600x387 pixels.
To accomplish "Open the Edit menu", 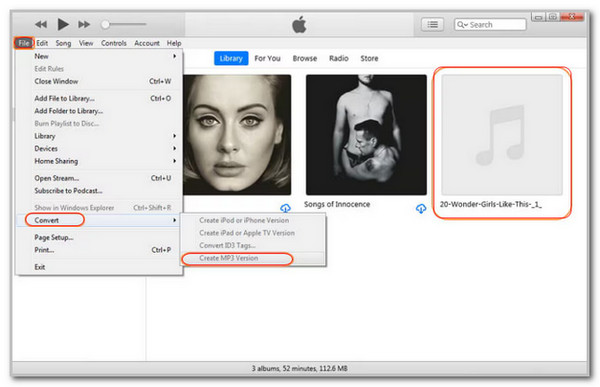I will tap(42, 43).
